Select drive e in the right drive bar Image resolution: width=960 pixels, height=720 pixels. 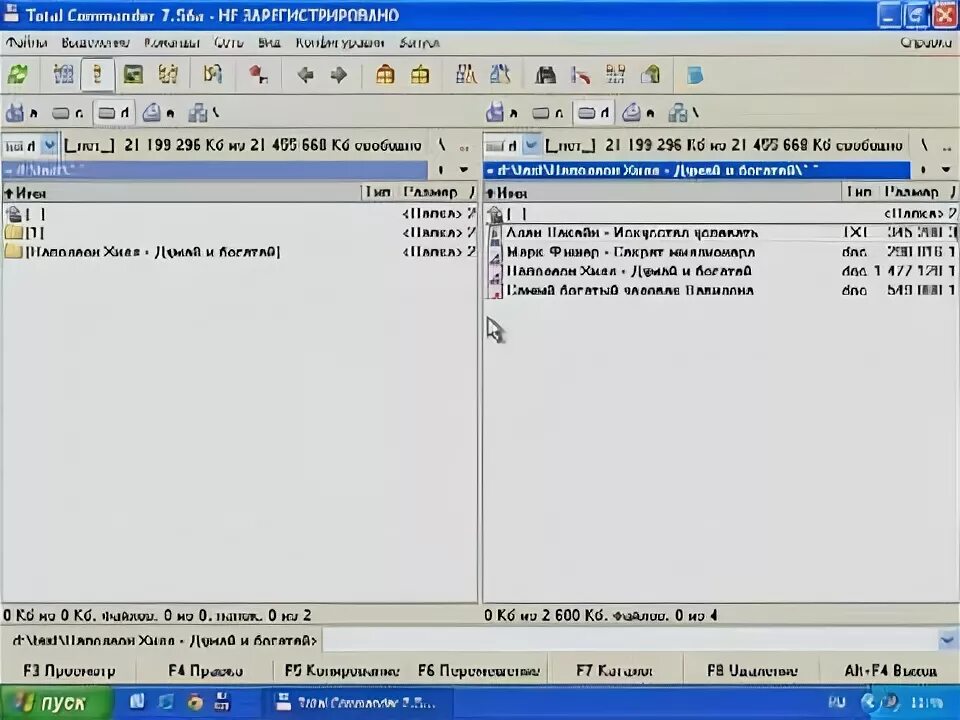[638, 113]
